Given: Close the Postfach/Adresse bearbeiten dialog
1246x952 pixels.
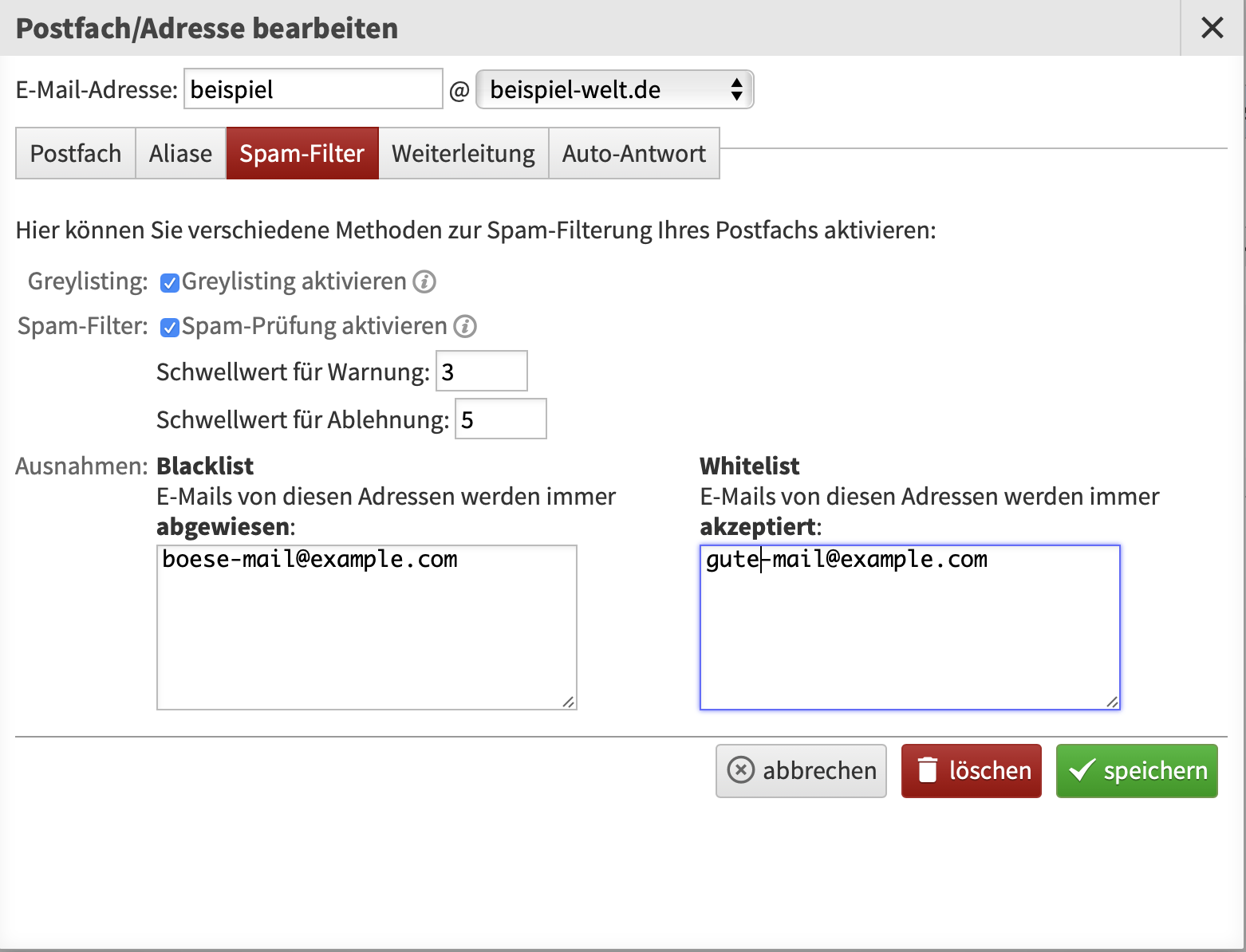Looking at the screenshot, I should coord(1212,28).
